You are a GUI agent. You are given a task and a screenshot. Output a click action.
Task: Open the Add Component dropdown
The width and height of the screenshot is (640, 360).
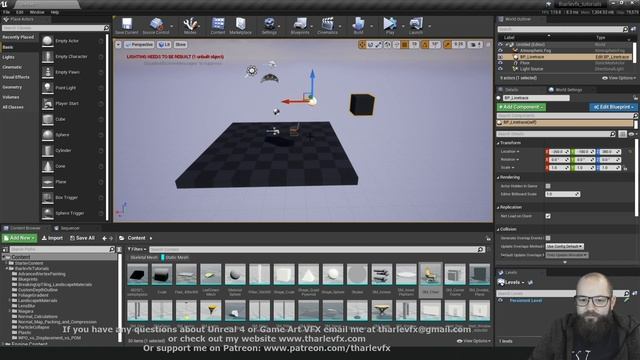pos(521,107)
